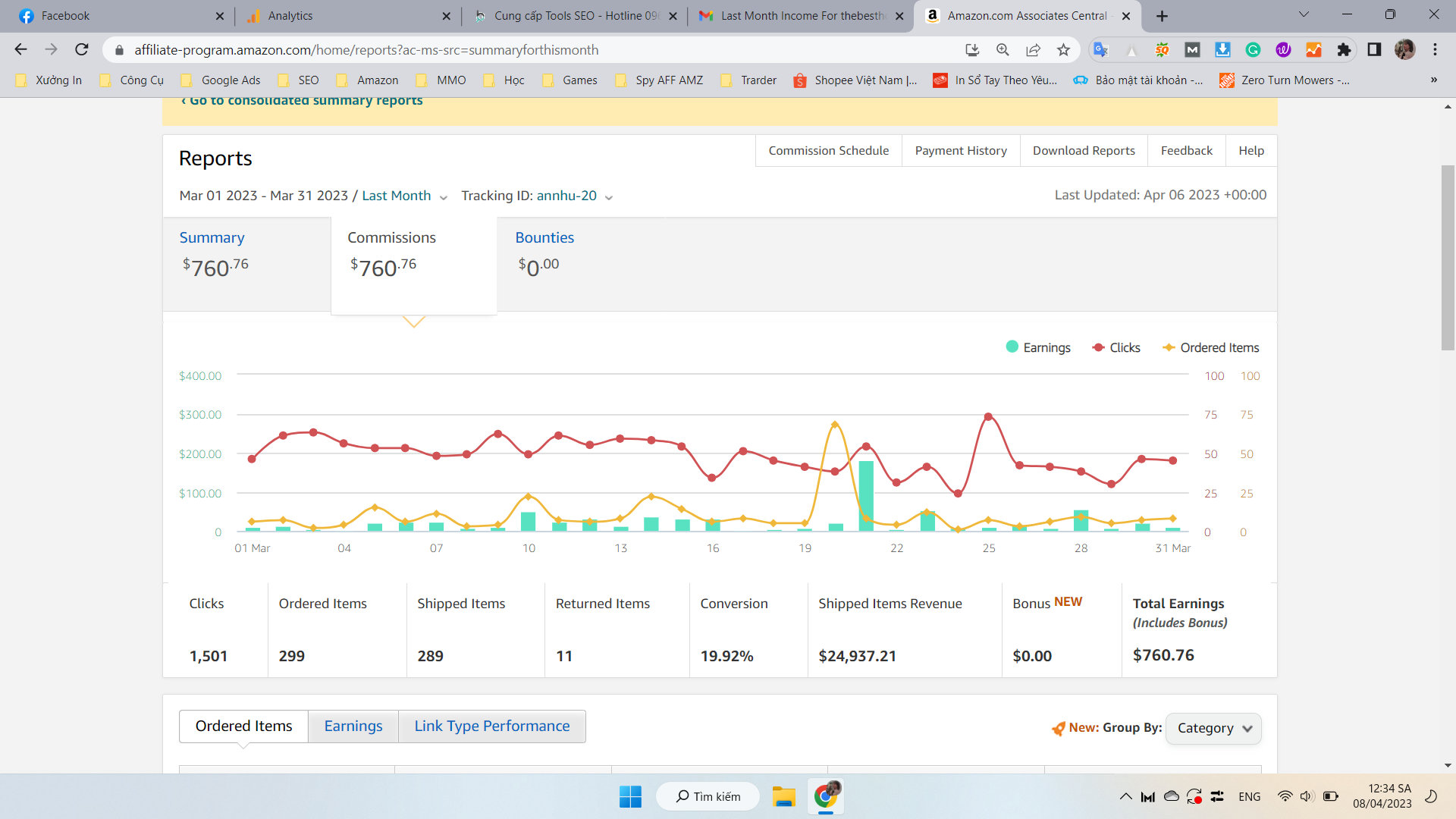
Task: Close the Analytics tab
Action: click(446, 16)
